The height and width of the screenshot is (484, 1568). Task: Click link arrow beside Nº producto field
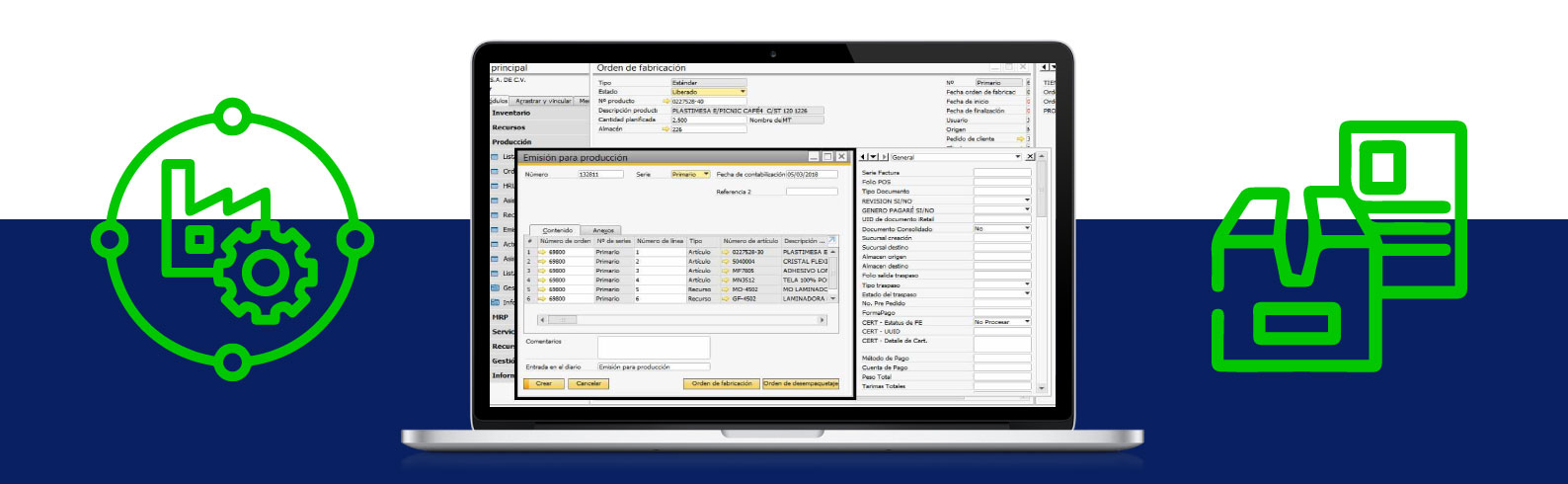pos(666,101)
